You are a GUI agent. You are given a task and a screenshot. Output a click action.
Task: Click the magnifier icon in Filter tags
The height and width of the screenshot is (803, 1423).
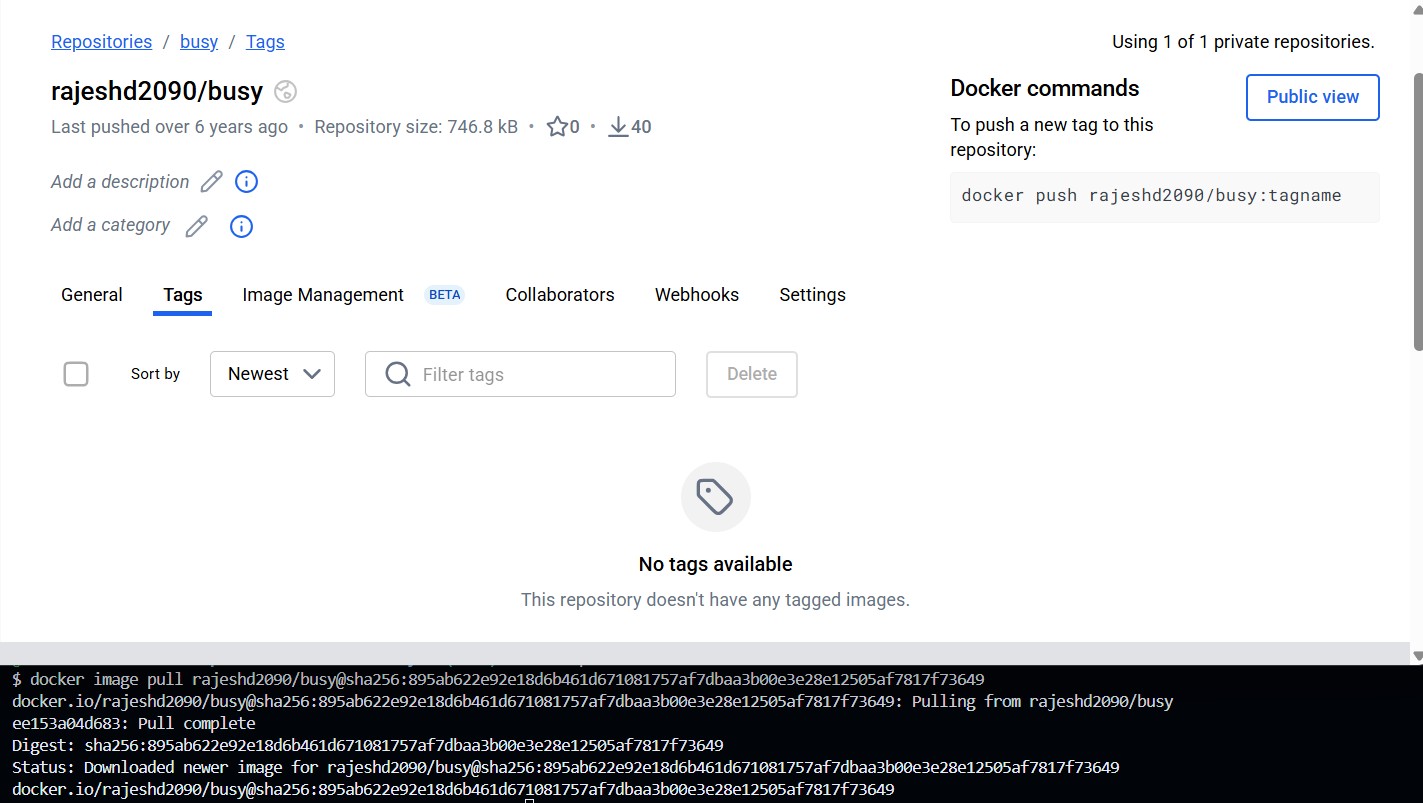coord(397,374)
